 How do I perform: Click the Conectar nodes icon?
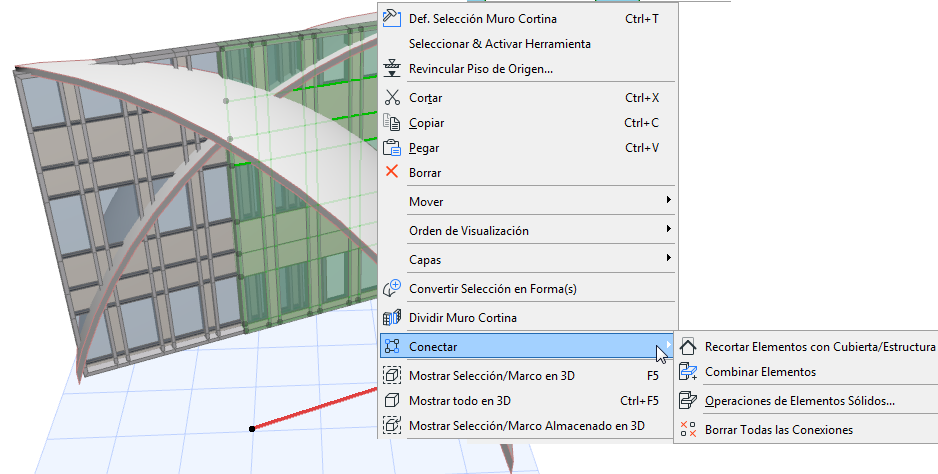(392, 346)
